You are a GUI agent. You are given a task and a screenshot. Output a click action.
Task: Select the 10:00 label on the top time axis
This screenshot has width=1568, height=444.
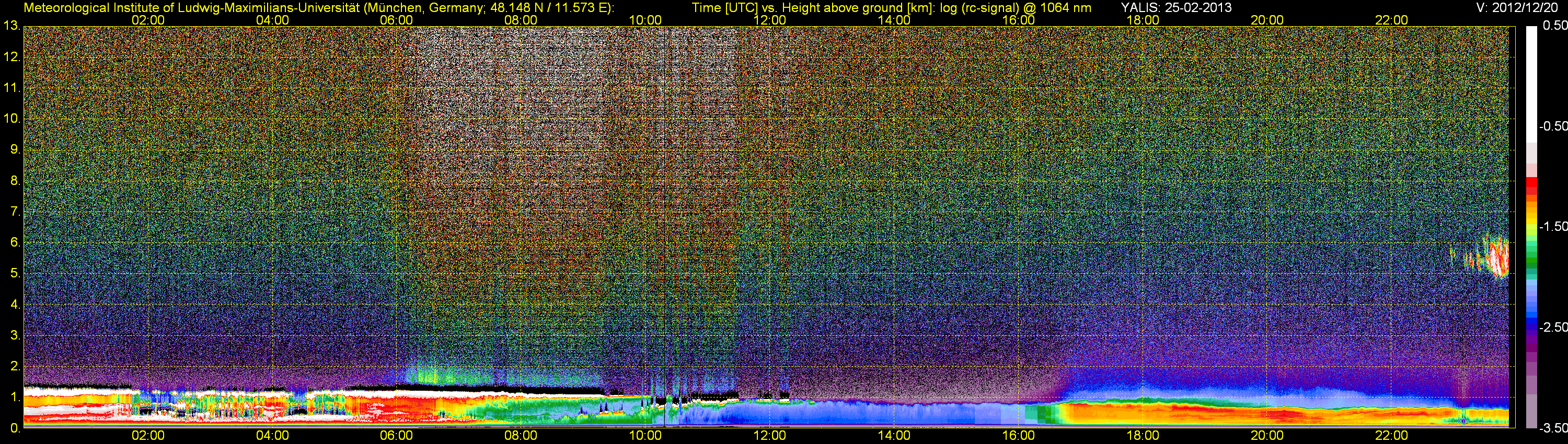pos(645,20)
